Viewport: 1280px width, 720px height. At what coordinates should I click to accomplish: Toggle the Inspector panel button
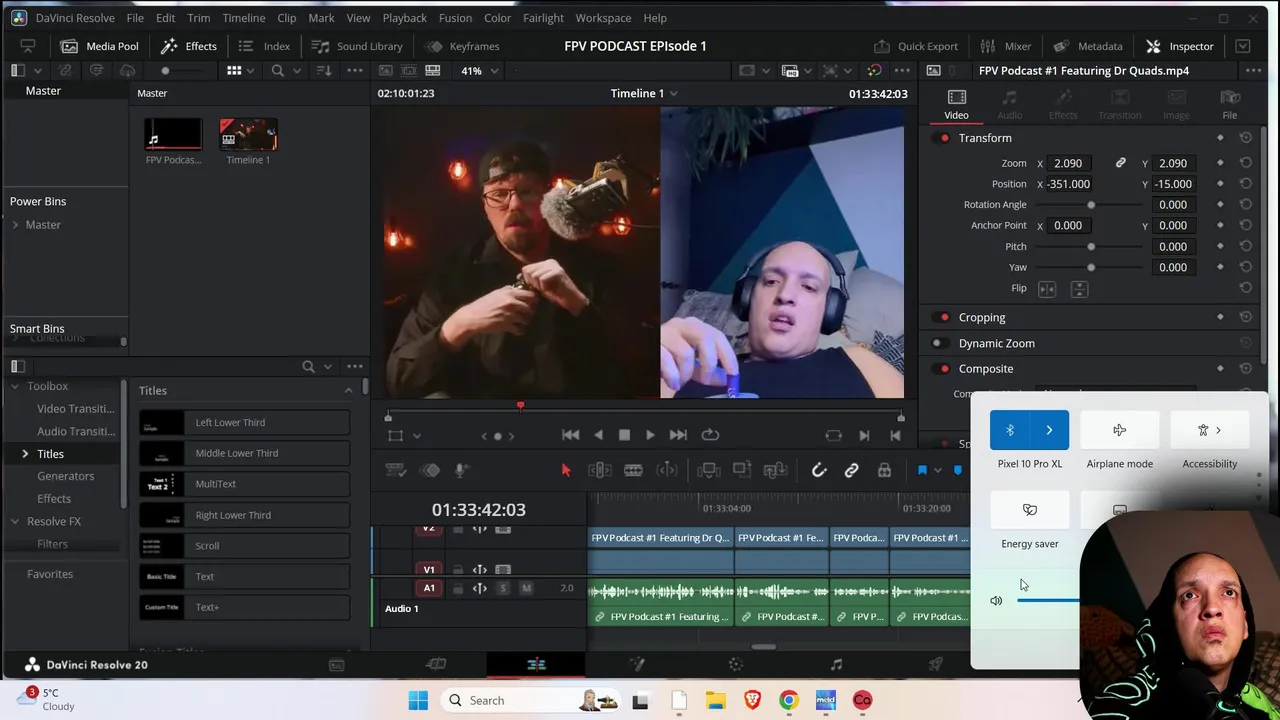(x=1179, y=46)
